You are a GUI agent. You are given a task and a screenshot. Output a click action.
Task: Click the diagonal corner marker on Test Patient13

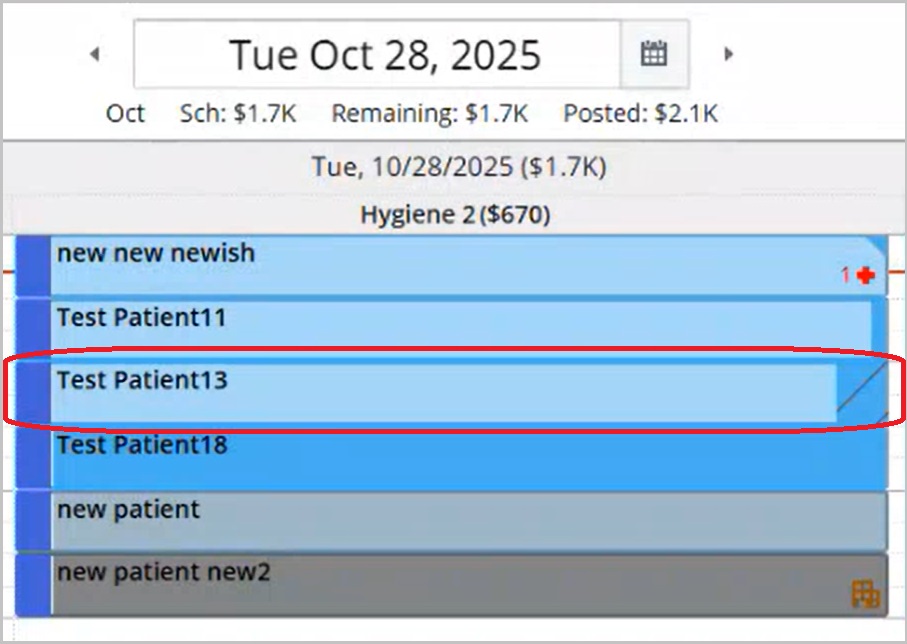pyautogui.click(x=863, y=390)
